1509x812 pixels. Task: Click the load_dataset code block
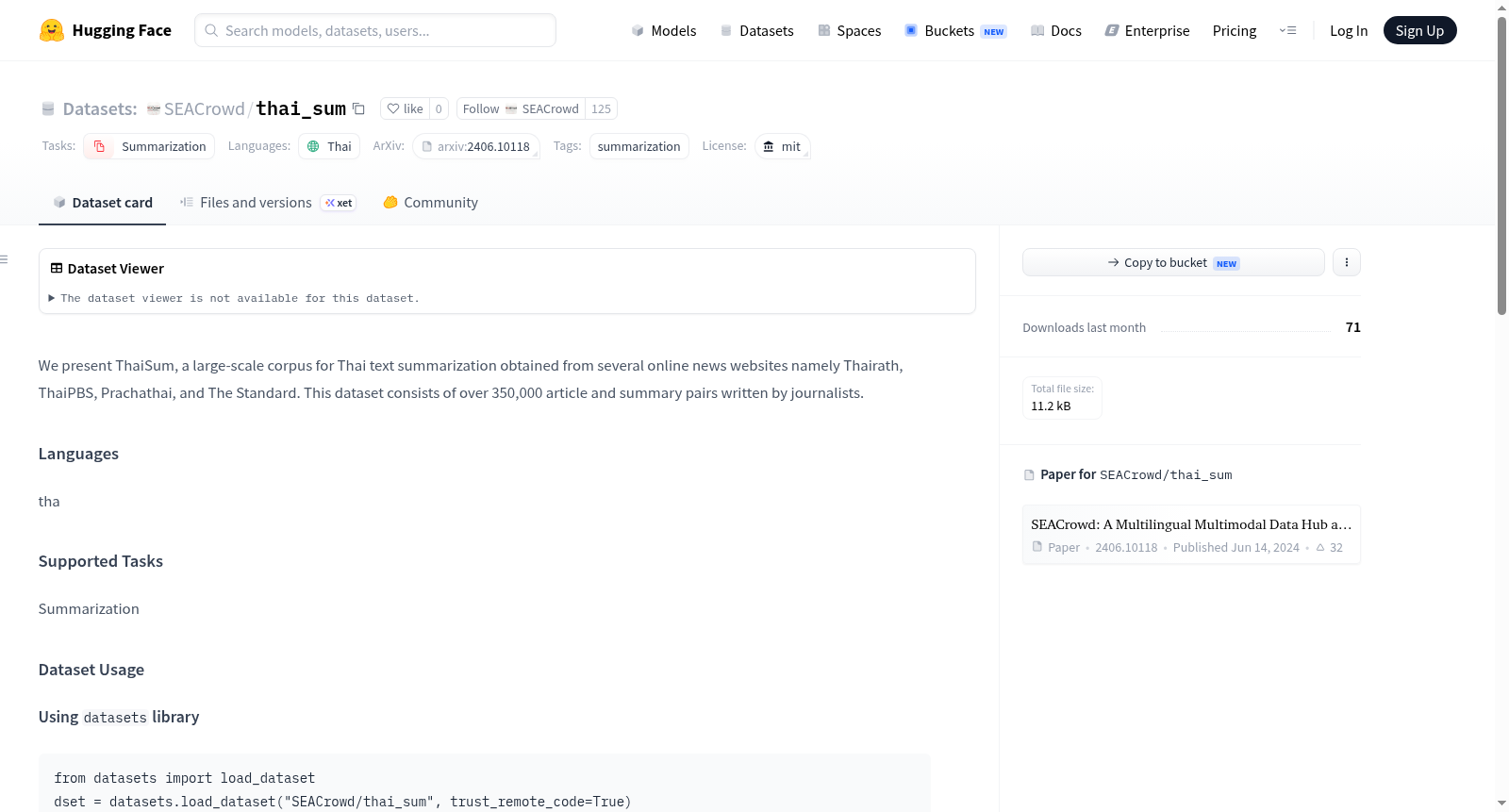click(485, 783)
